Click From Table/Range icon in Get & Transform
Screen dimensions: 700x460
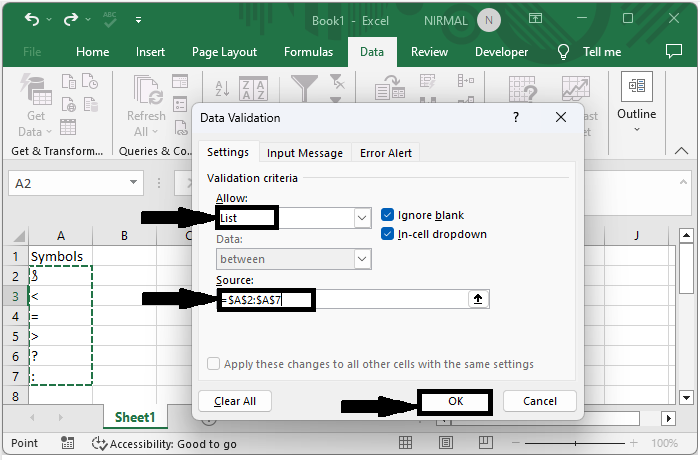[x=68, y=128]
